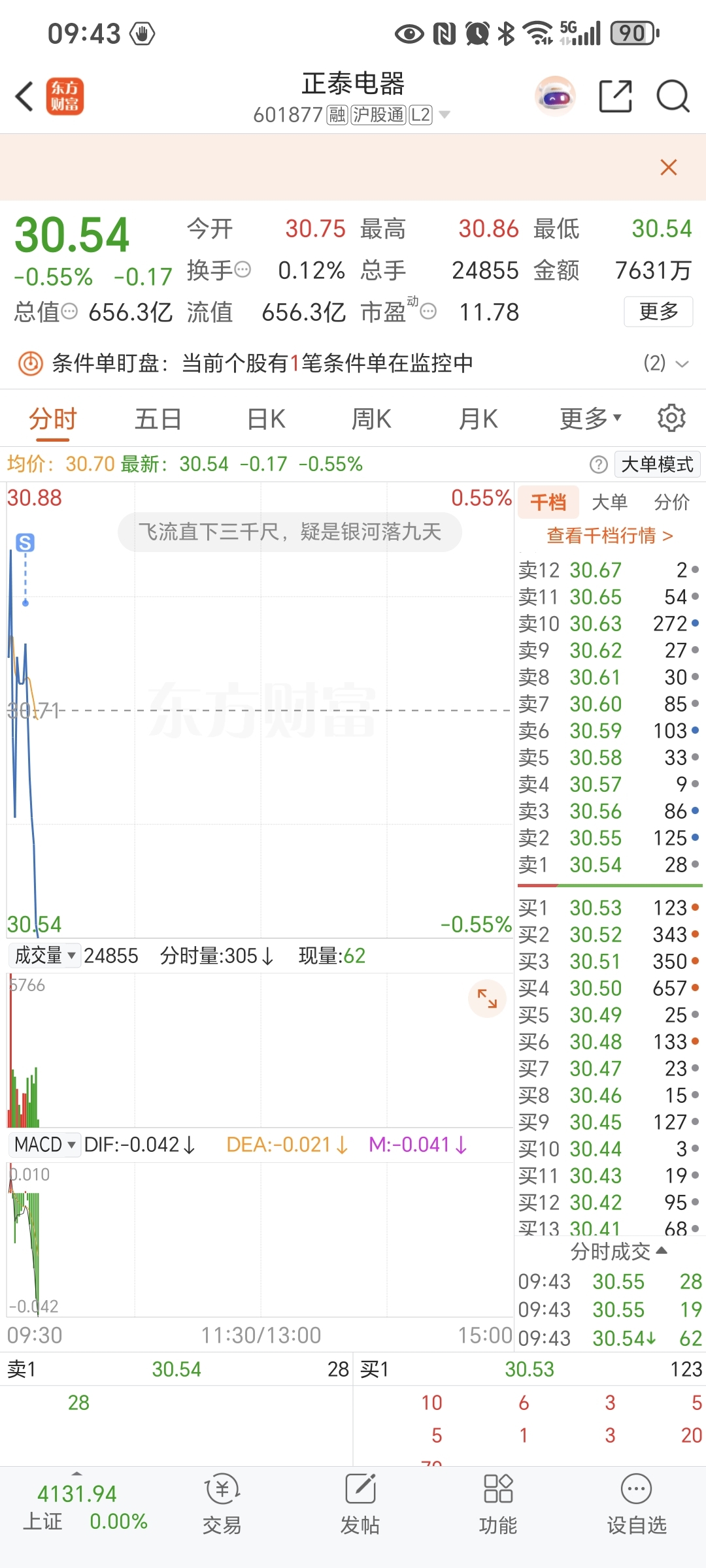Tap the alarm icon in status bar
Image resolution: width=706 pixels, height=1568 pixels.
[477, 33]
